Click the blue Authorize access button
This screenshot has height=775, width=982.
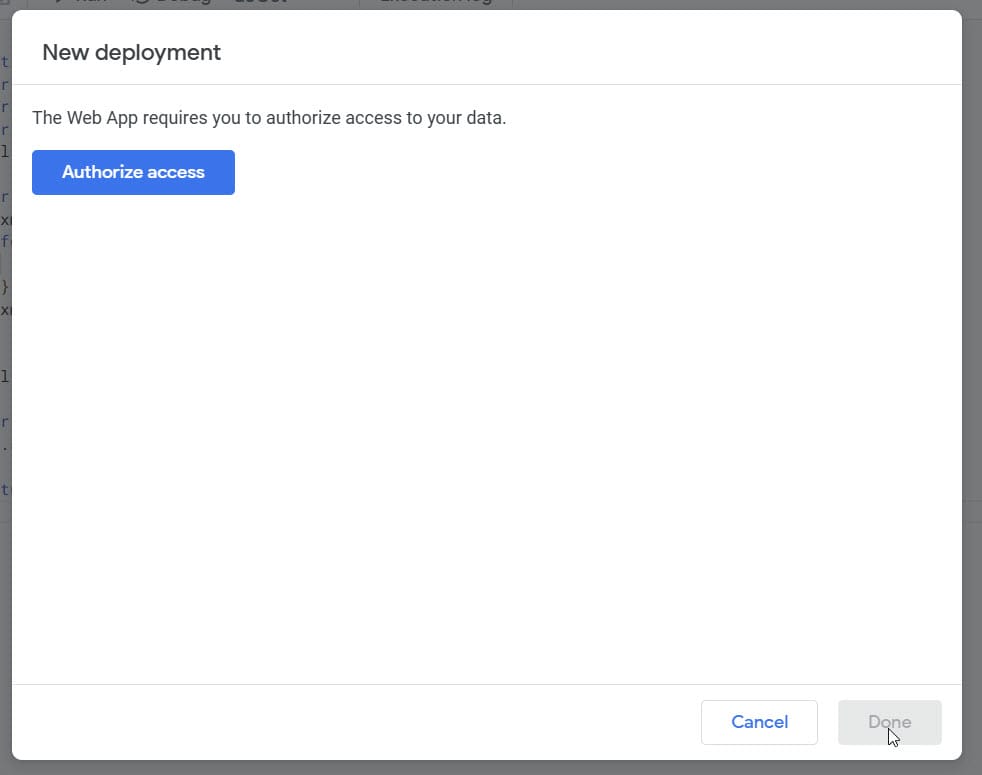pos(133,172)
